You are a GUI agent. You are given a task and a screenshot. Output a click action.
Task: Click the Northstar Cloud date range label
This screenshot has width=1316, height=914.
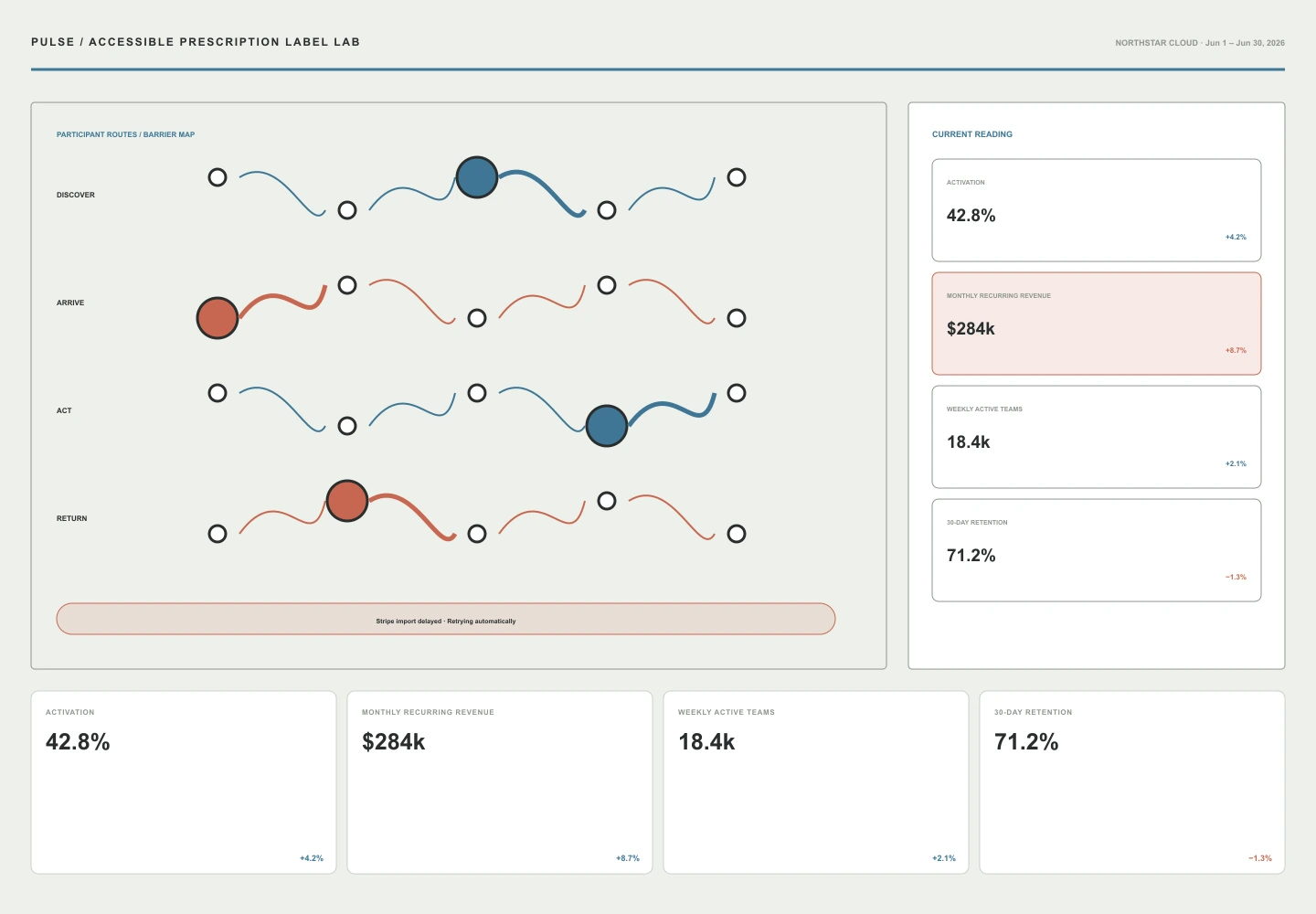[1200, 43]
